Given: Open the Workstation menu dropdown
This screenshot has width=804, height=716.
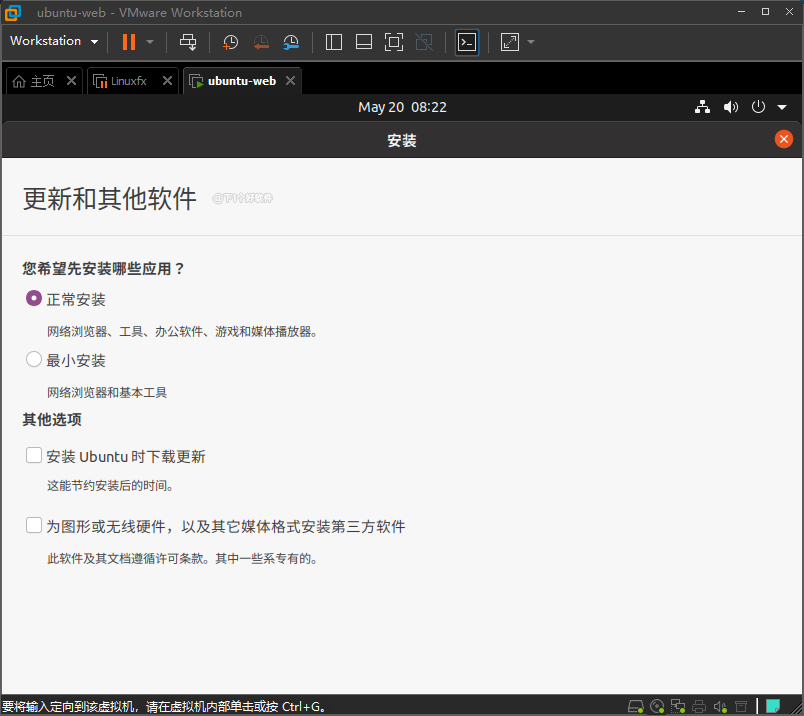Looking at the screenshot, I should click(x=53, y=41).
